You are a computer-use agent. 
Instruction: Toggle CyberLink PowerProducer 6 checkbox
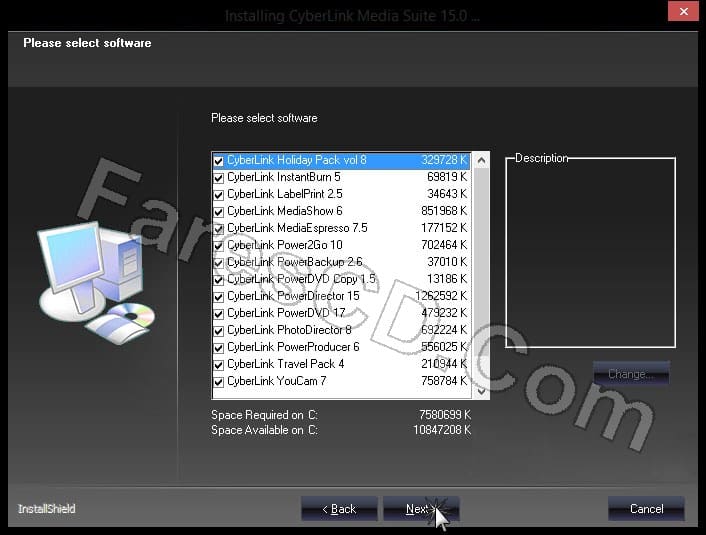click(218, 348)
